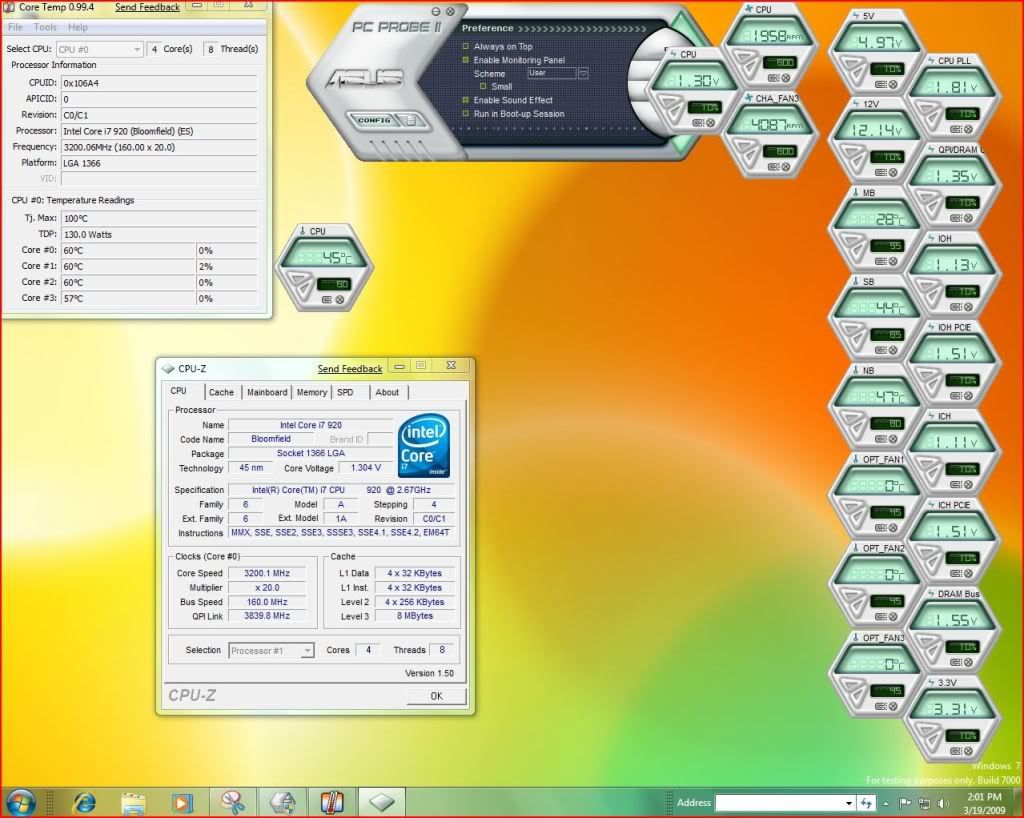Image resolution: width=1024 pixels, height=818 pixels.
Task: Open the File menu in Core Temp
Action: pos(15,27)
